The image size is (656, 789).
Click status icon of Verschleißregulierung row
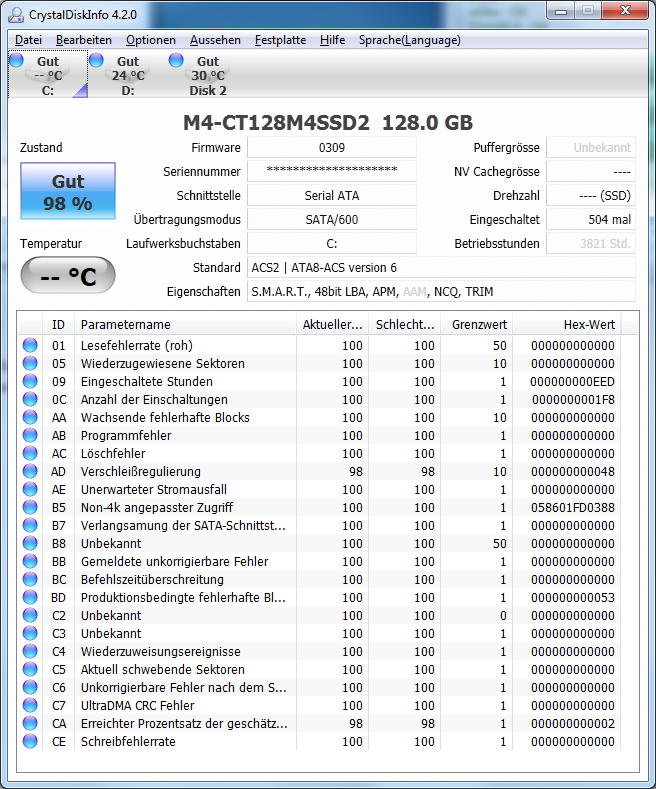[x=30, y=471]
